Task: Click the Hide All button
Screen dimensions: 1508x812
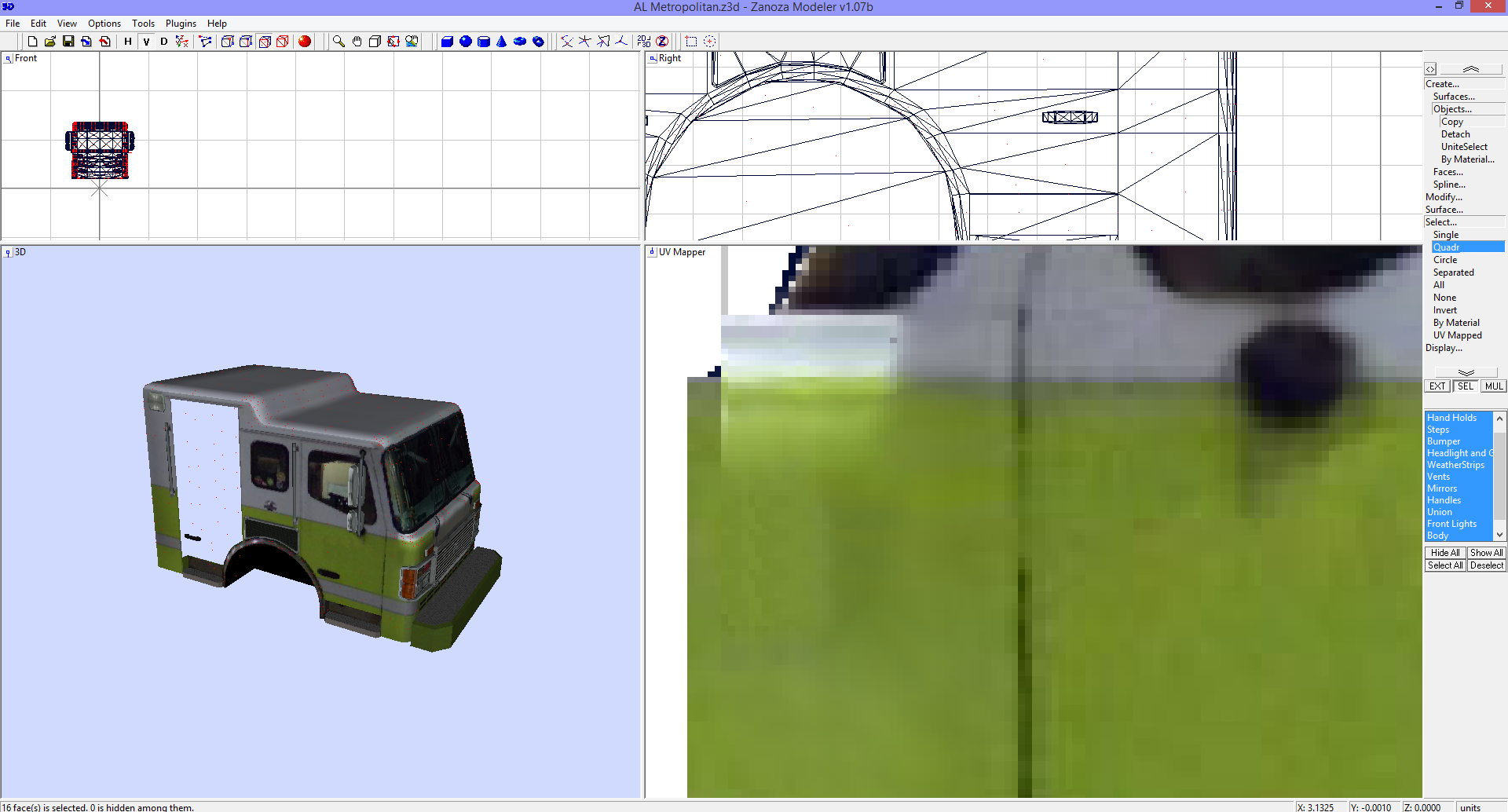Action: coord(1444,552)
